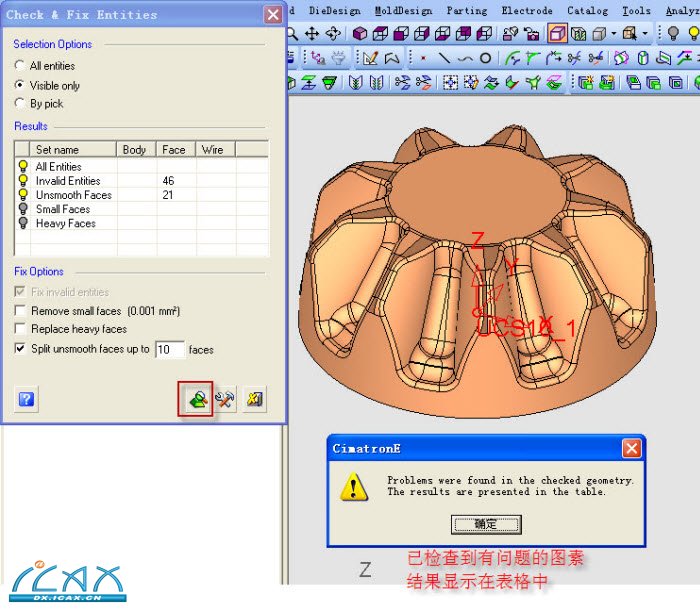Select the Small Faces row name
Viewport: 700px width, 611px height.
63,209
